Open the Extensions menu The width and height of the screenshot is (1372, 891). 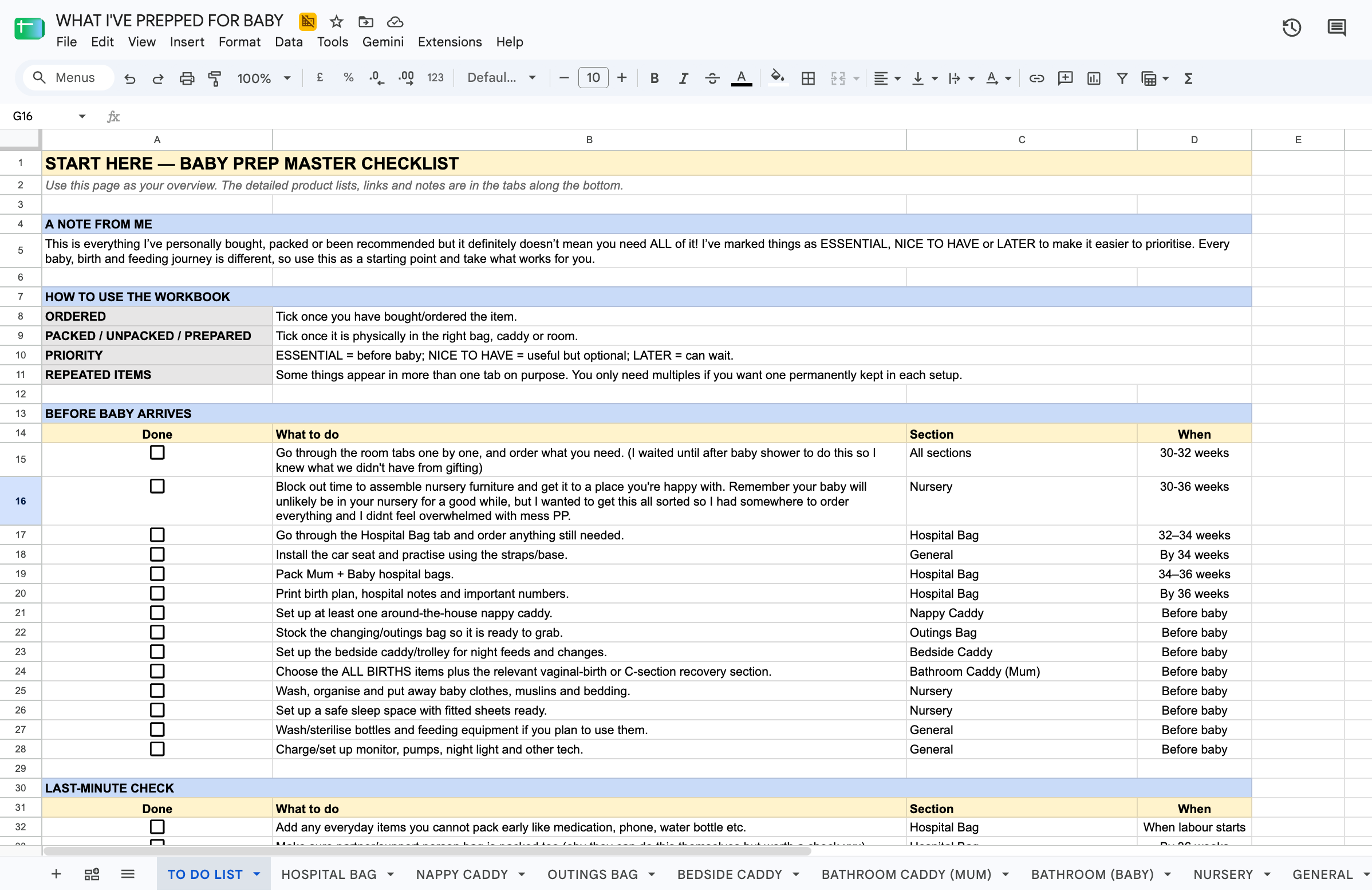coord(450,42)
